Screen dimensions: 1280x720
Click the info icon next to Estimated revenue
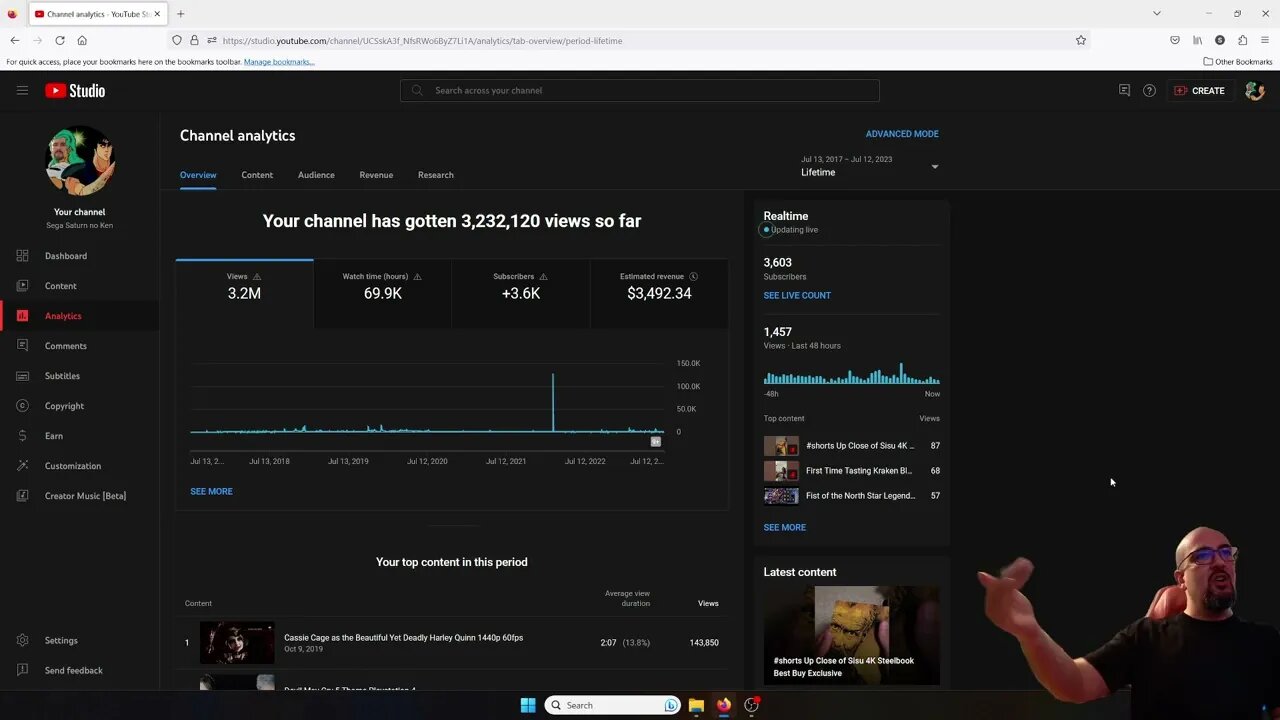[x=693, y=277]
